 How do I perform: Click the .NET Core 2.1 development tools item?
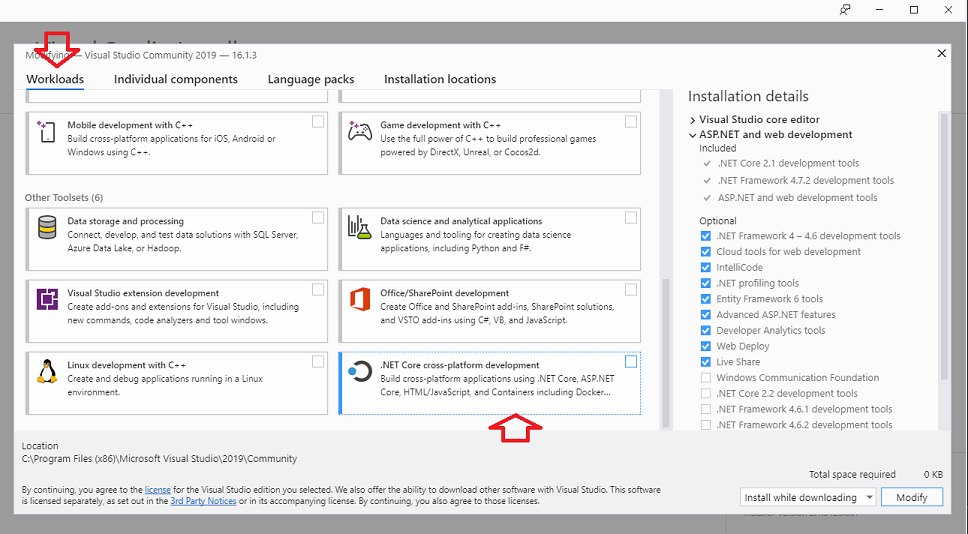click(788, 163)
